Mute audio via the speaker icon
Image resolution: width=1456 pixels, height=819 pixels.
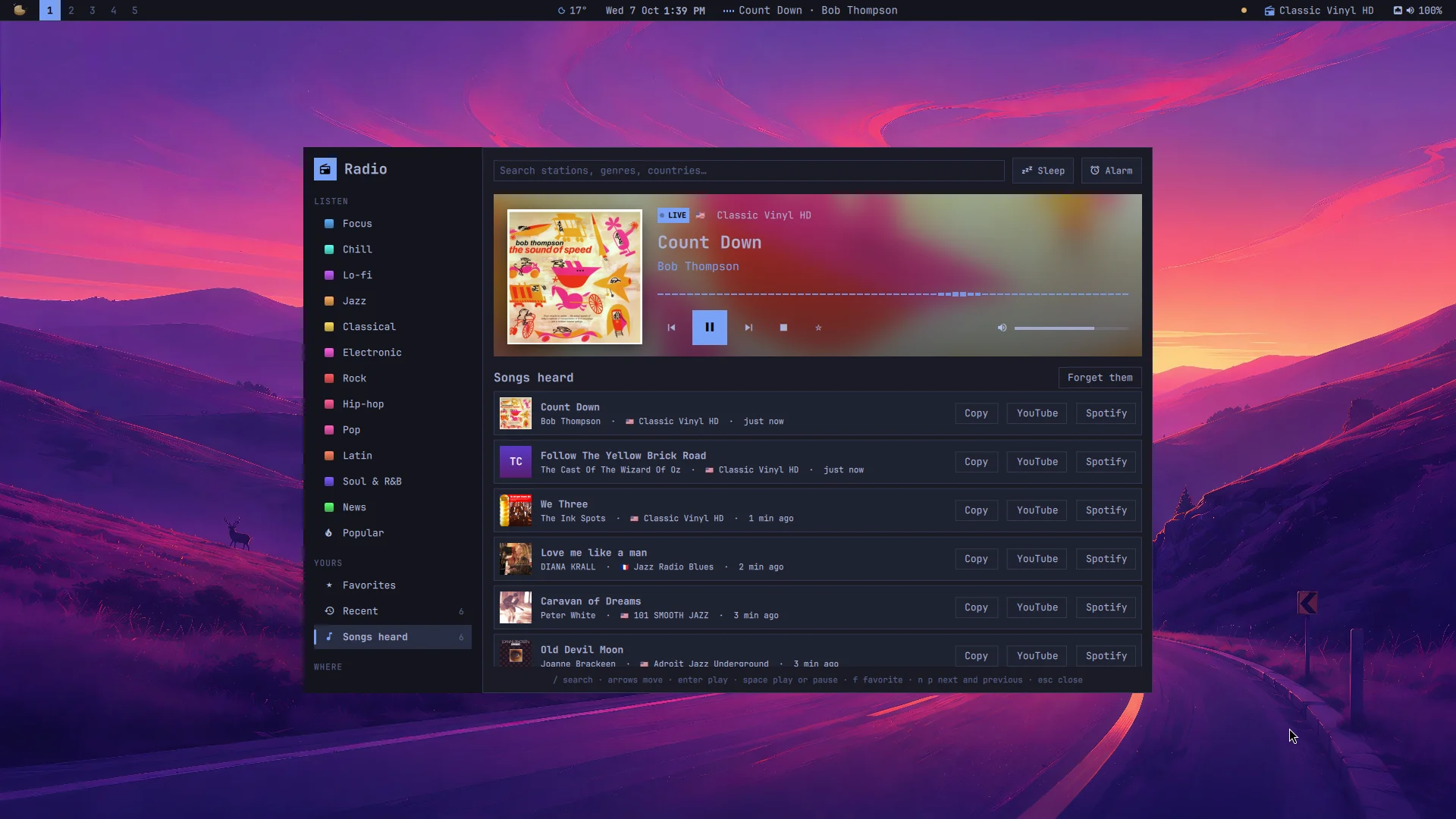pyautogui.click(x=1002, y=328)
